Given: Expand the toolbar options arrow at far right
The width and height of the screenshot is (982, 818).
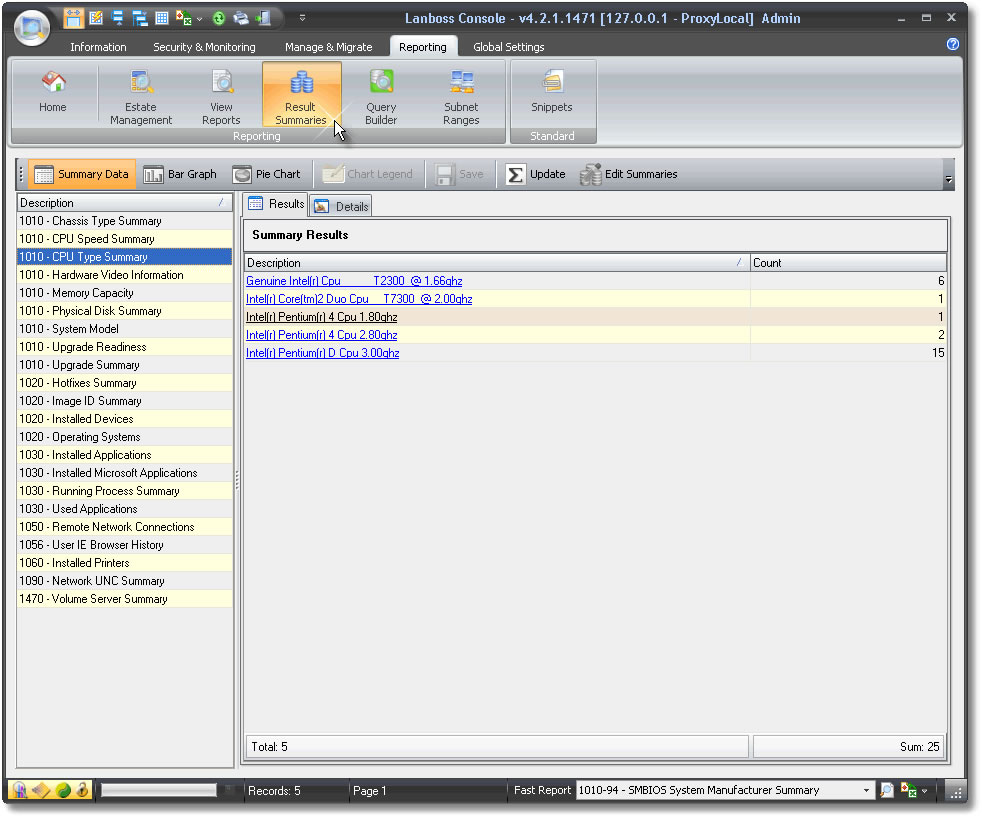Looking at the screenshot, I should coord(948,180).
